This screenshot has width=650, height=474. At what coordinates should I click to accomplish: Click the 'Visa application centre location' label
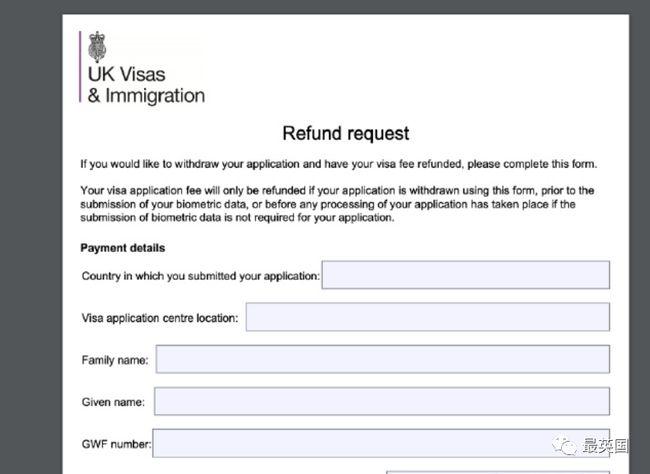coord(160,318)
